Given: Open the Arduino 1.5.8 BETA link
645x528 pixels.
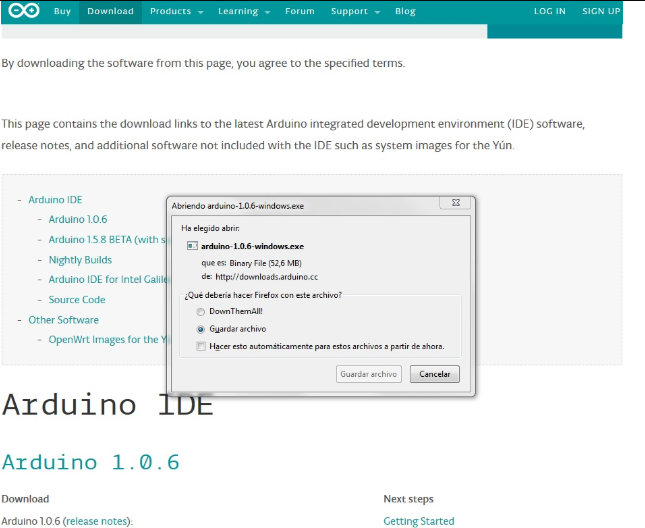Looking at the screenshot, I should 107,240.
